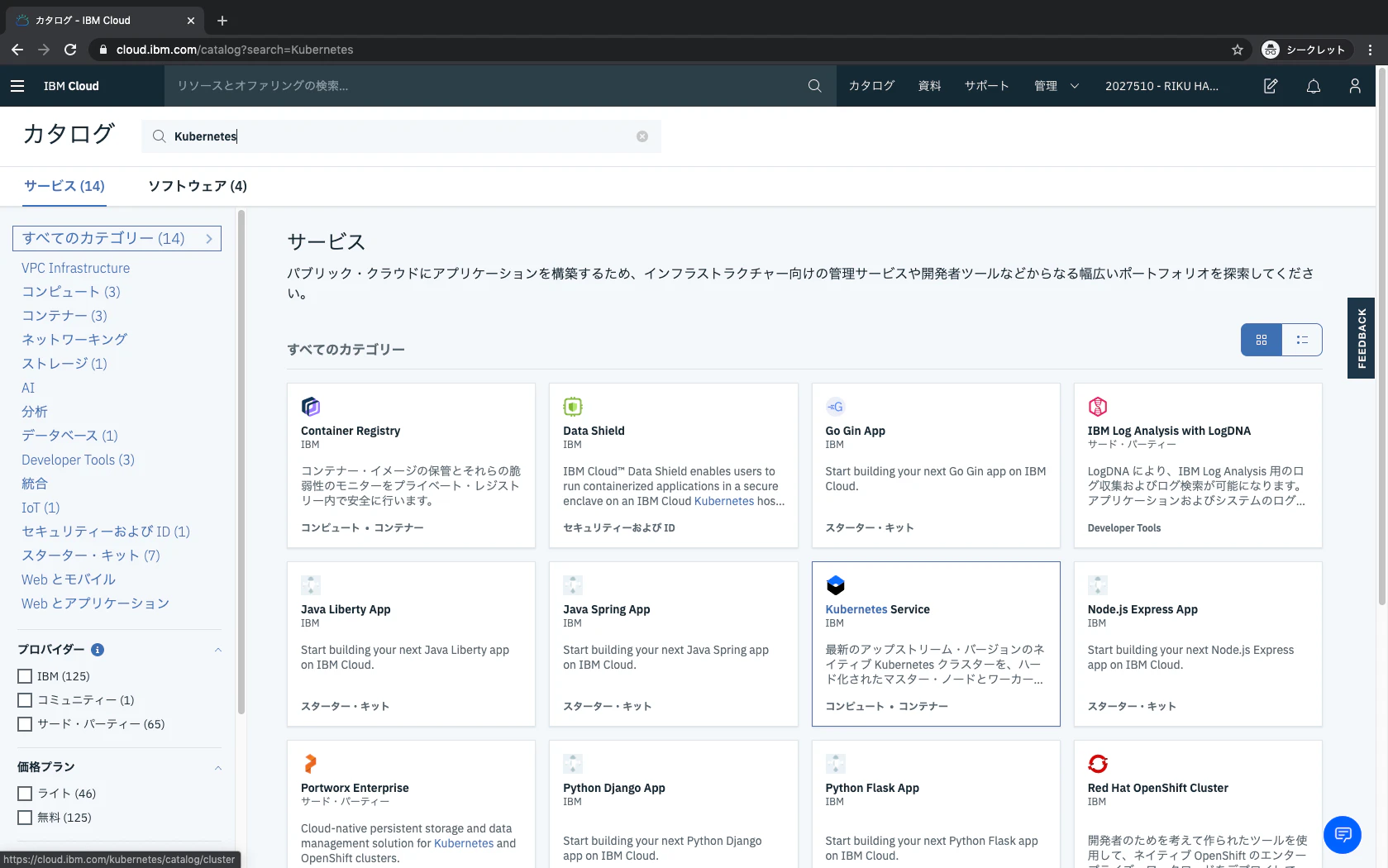Check the IBM provider filter checkbox
The height and width of the screenshot is (868, 1388).
[x=25, y=675]
